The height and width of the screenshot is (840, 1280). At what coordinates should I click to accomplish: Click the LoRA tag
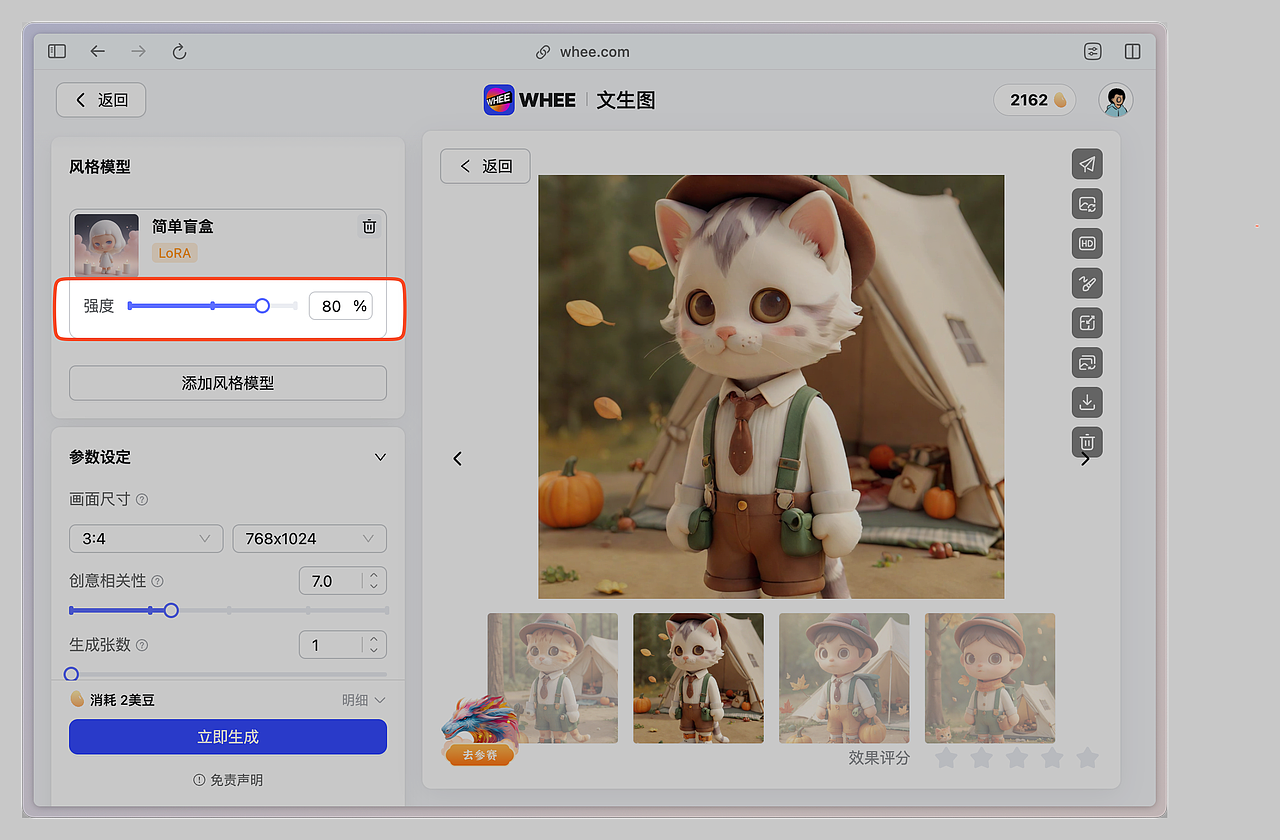(175, 253)
